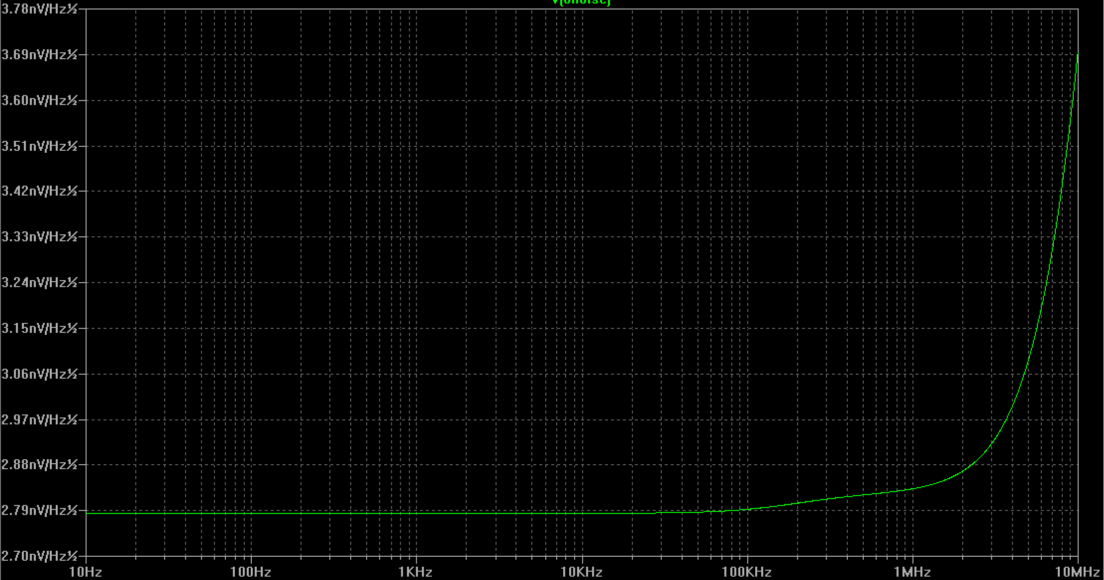Click the 3.51nV/Hz½ y-axis label
The height and width of the screenshot is (580, 1104).
39,146
